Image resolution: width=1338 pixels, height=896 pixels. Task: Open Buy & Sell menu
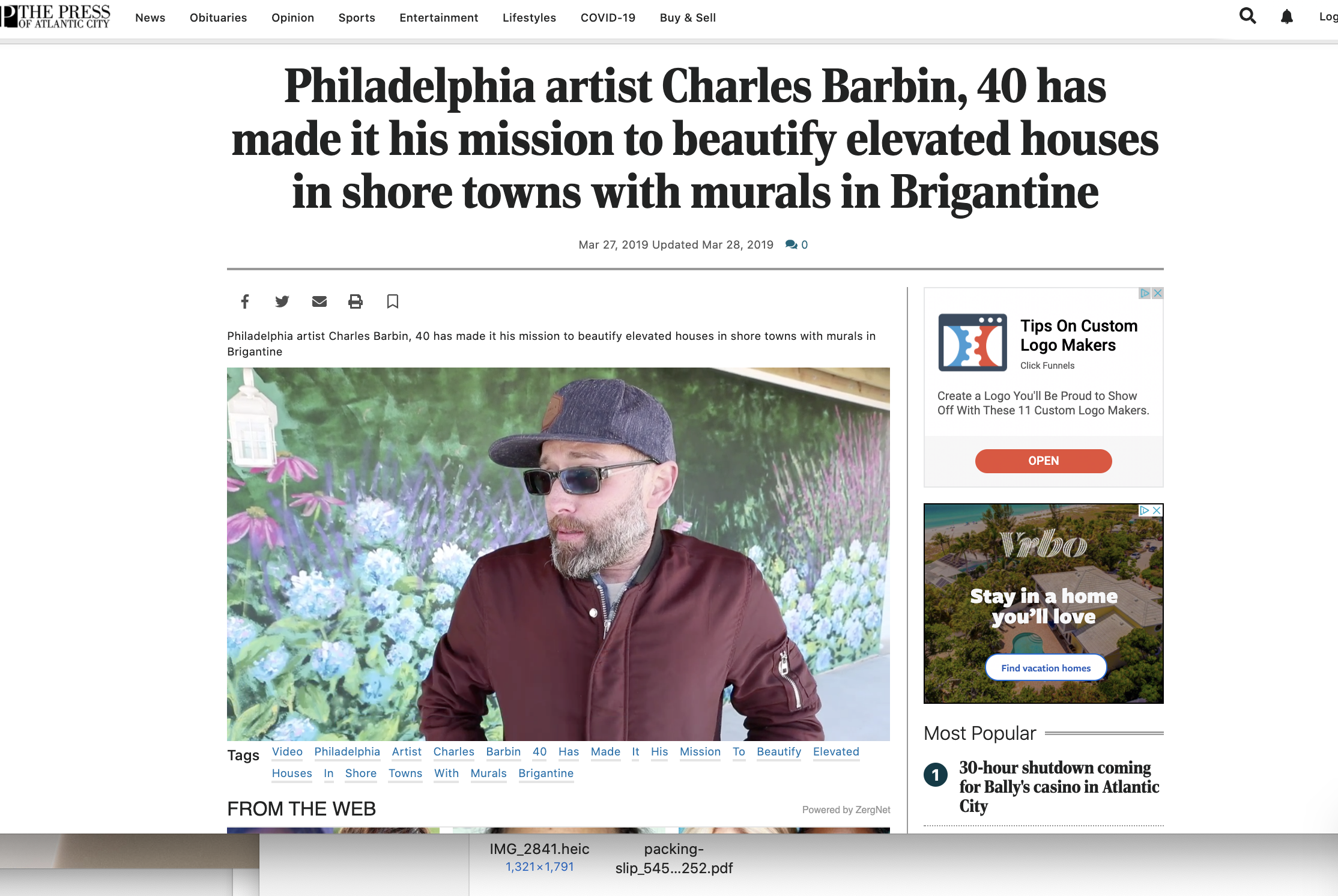tap(688, 17)
